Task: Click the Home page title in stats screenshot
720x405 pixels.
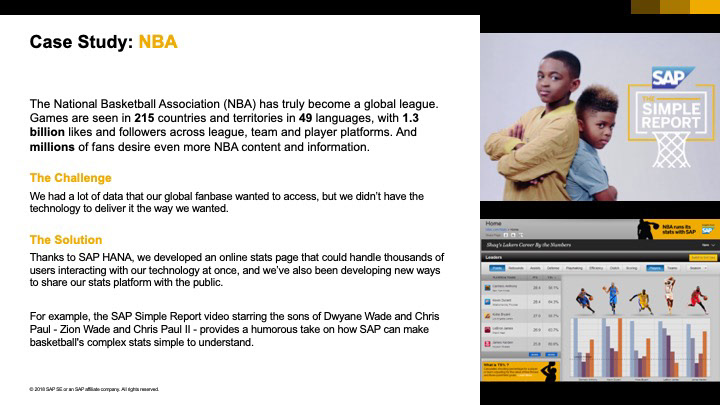Action: pyautogui.click(x=493, y=224)
